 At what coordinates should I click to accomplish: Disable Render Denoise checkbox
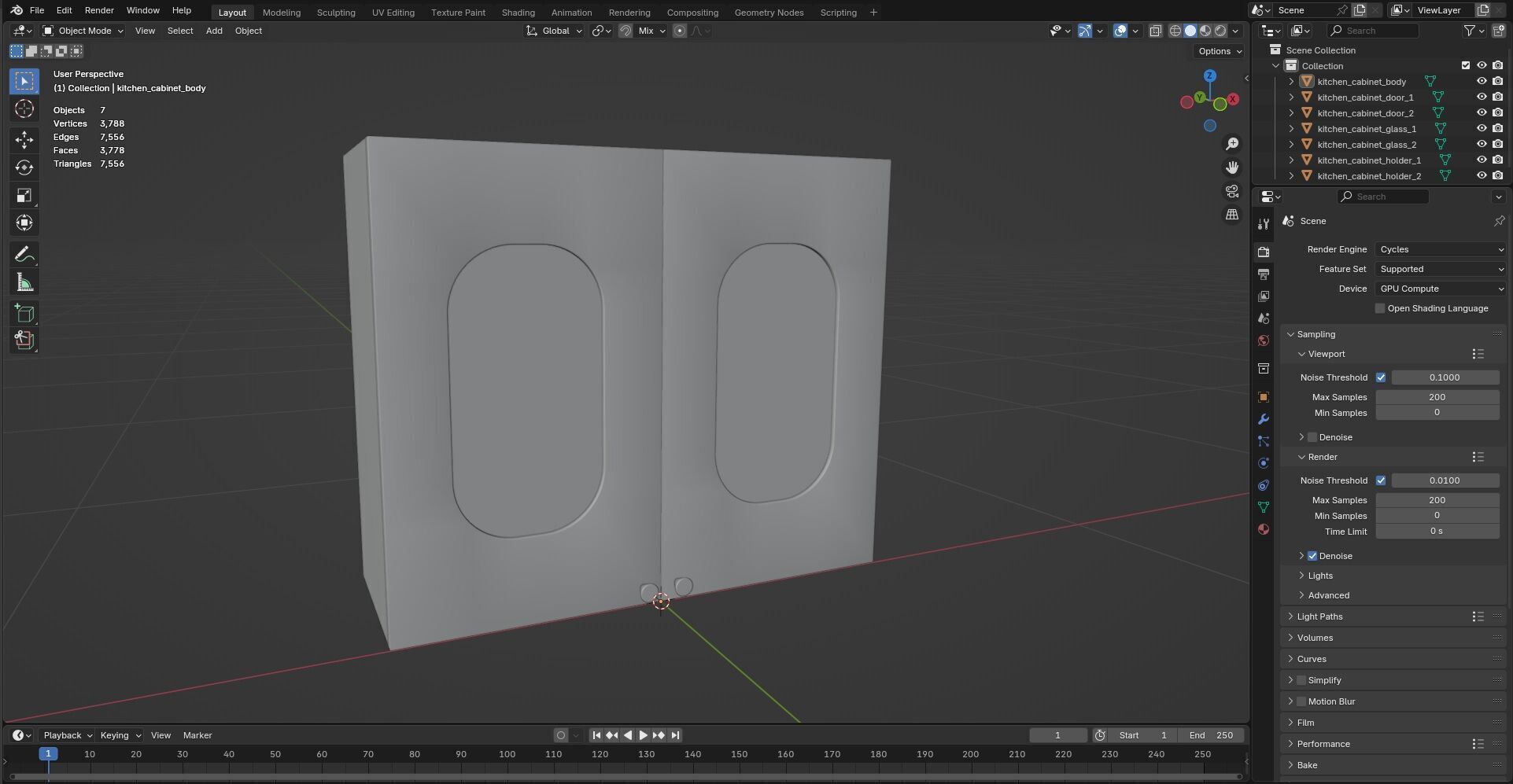coord(1312,556)
